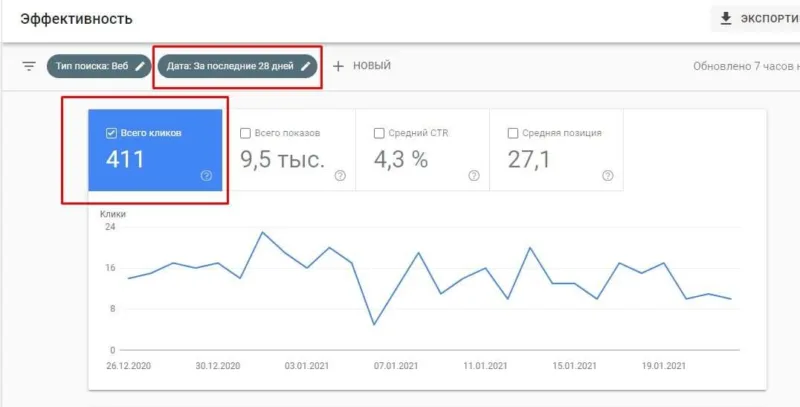Add a filter with the НОВЫЙ button

point(362,66)
